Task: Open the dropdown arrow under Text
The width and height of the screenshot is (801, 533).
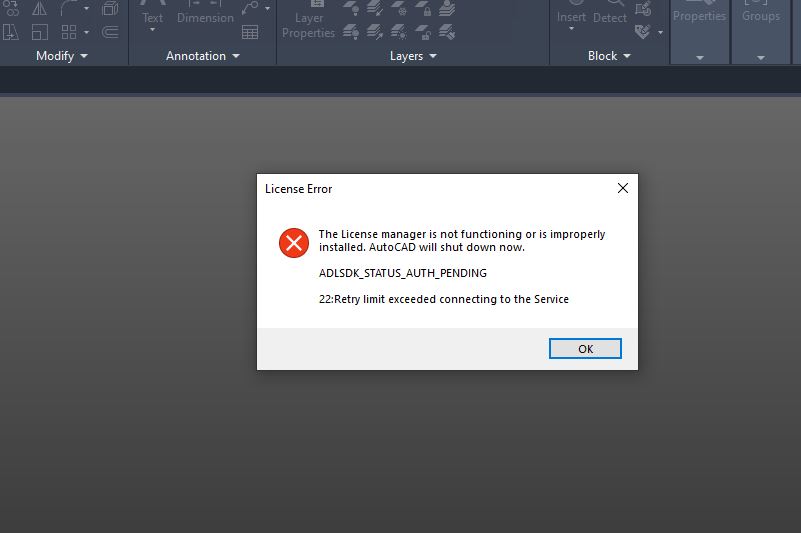Action: (152, 30)
